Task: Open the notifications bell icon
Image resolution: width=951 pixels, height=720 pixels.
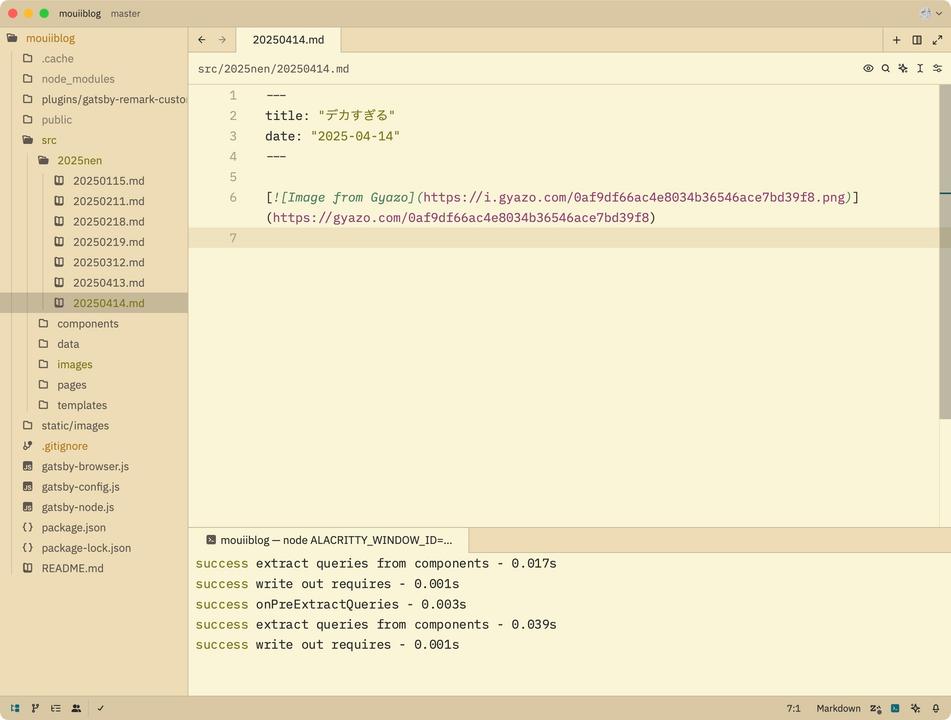Action: tap(936, 708)
